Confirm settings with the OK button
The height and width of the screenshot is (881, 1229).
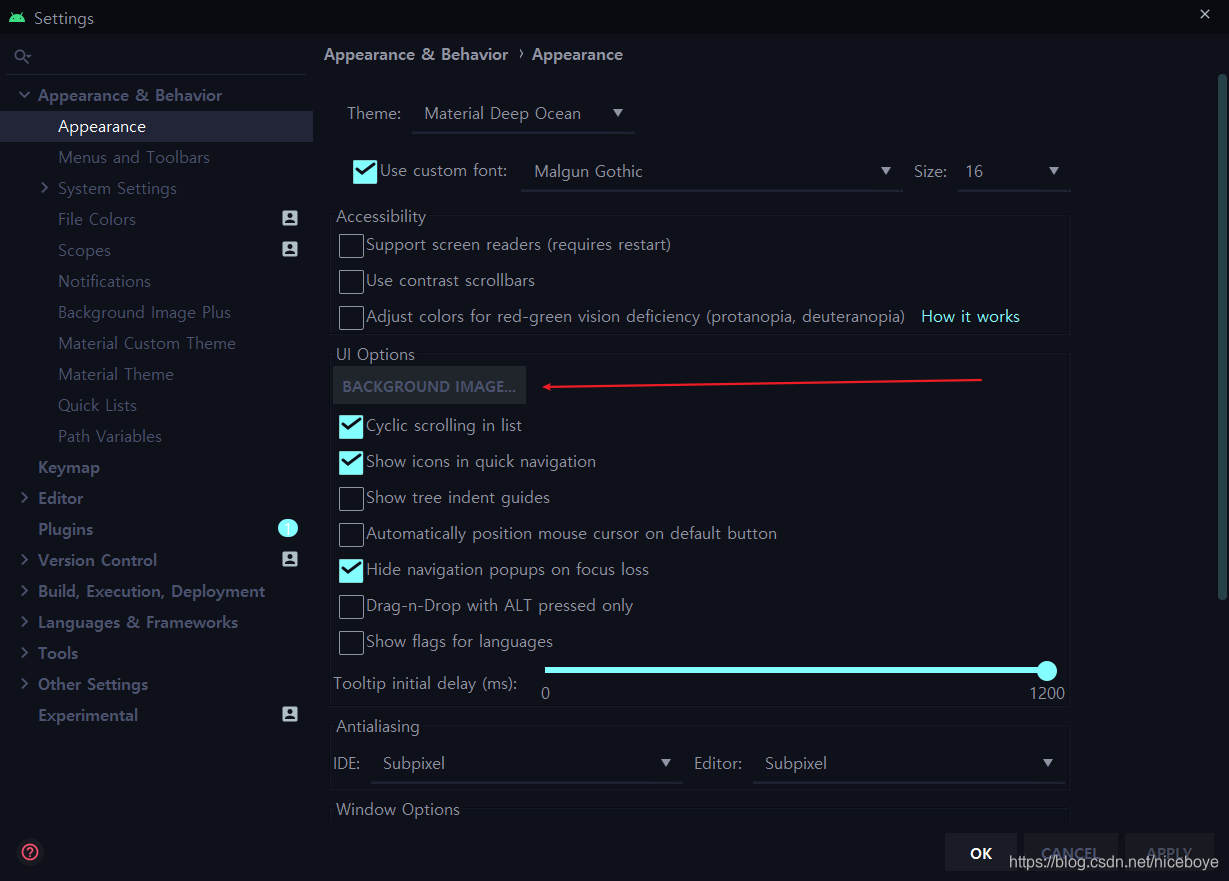point(981,853)
